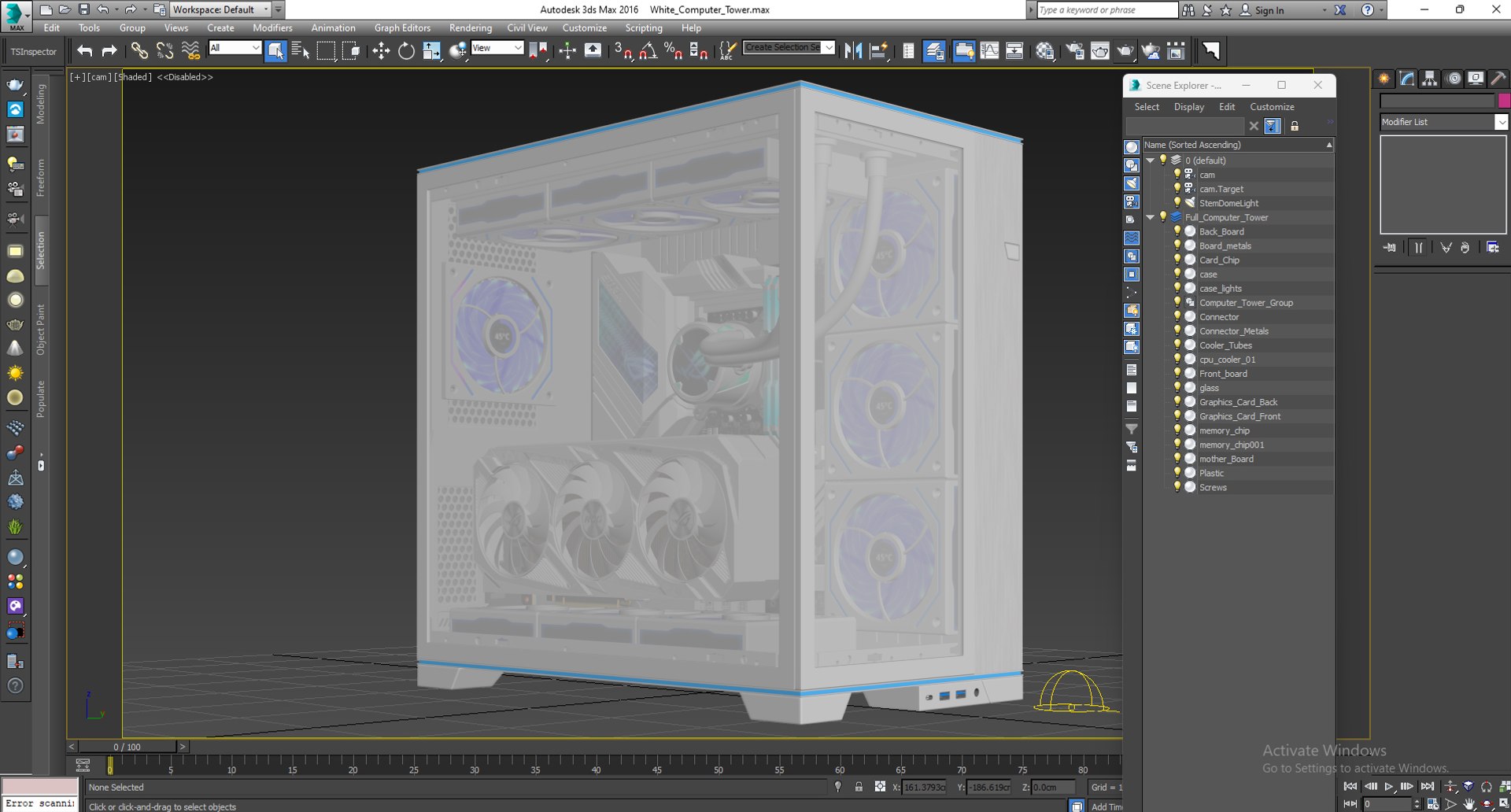Screen dimensions: 1511x812
Task: Hide the glass object via bulb
Action: (x=1177, y=388)
